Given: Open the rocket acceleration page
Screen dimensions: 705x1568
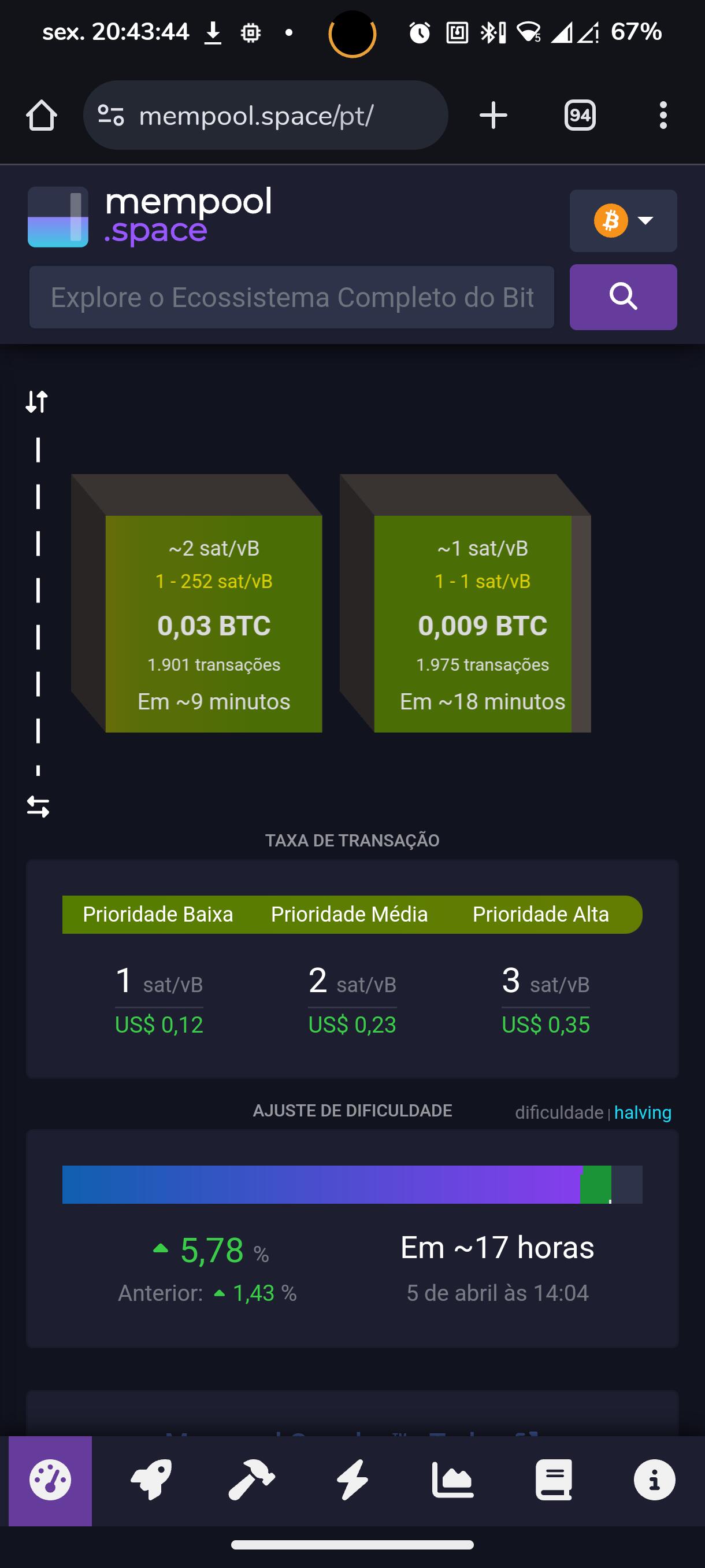Looking at the screenshot, I should pos(151,1480).
